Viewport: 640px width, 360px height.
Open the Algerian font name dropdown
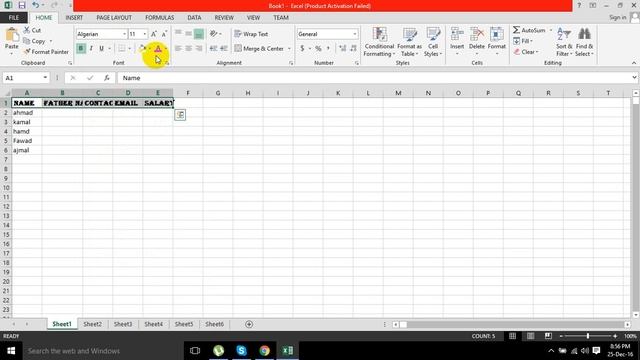124,34
